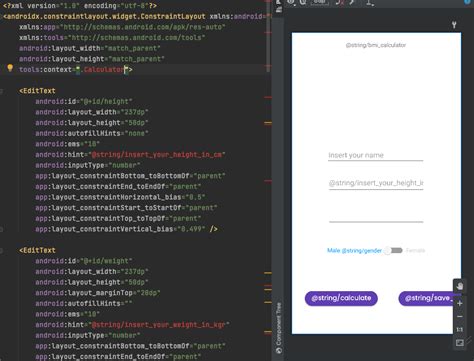The height and width of the screenshot is (361, 474).
Task: Select the @string/bmi_calculator title in preview
Action: (376, 45)
